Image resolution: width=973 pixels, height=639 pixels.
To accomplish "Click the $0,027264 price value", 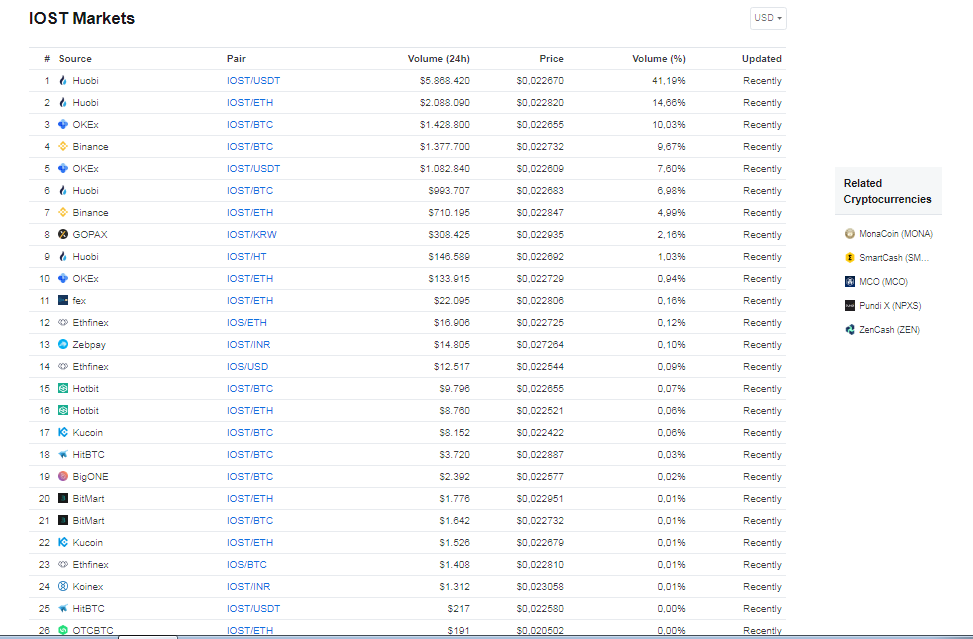I will (540, 344).
